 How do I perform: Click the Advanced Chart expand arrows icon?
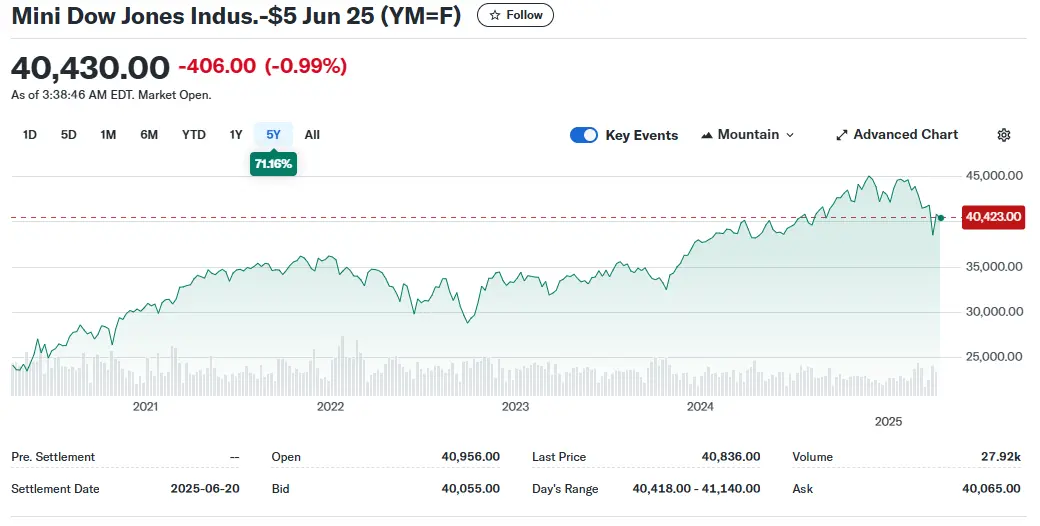pyautogui.click(x=842, y=135)
